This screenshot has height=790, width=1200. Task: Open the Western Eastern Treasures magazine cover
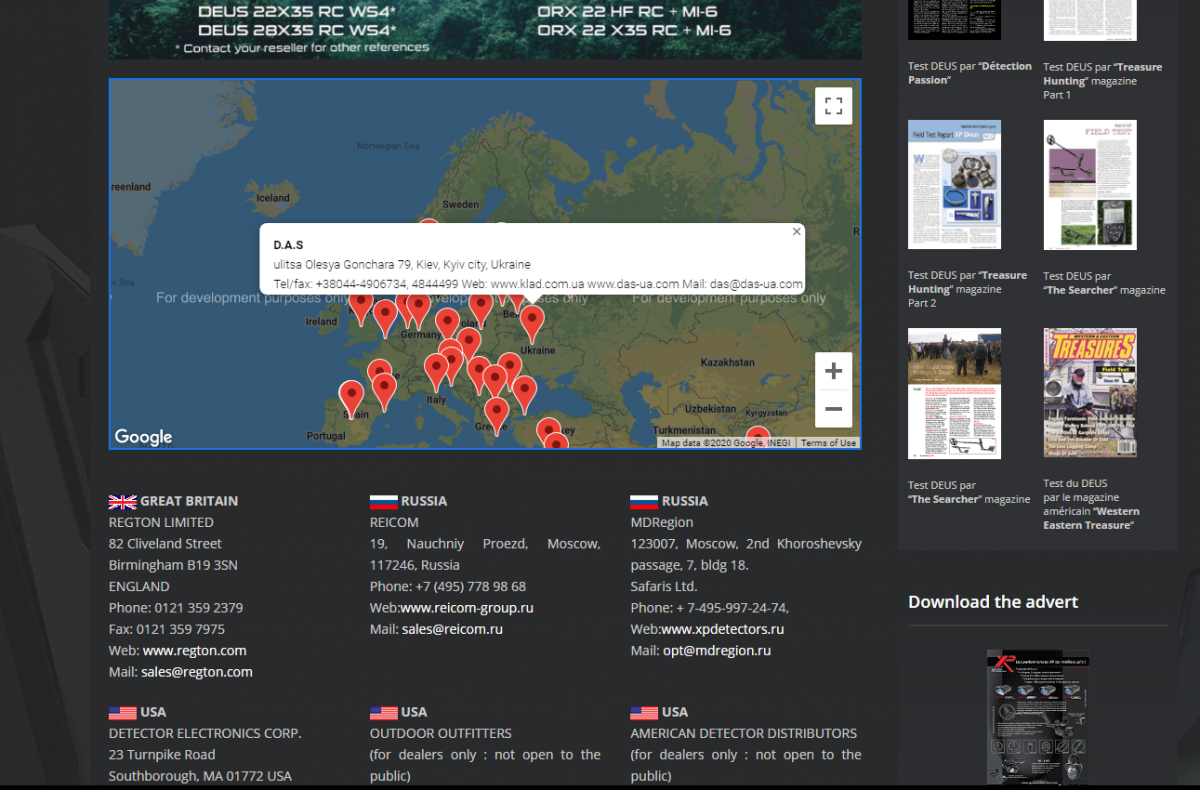pyautogui.click(x=1090, y=393)
